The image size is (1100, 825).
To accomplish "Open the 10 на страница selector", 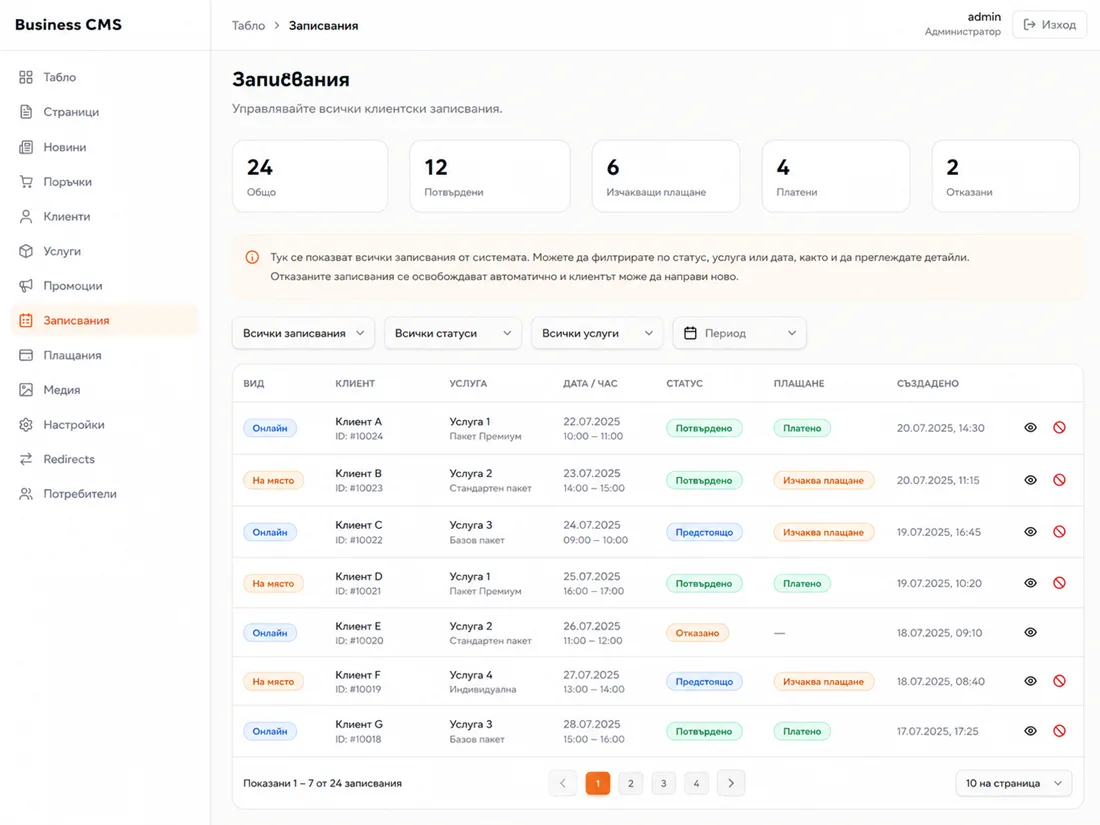I will 1014,783.
